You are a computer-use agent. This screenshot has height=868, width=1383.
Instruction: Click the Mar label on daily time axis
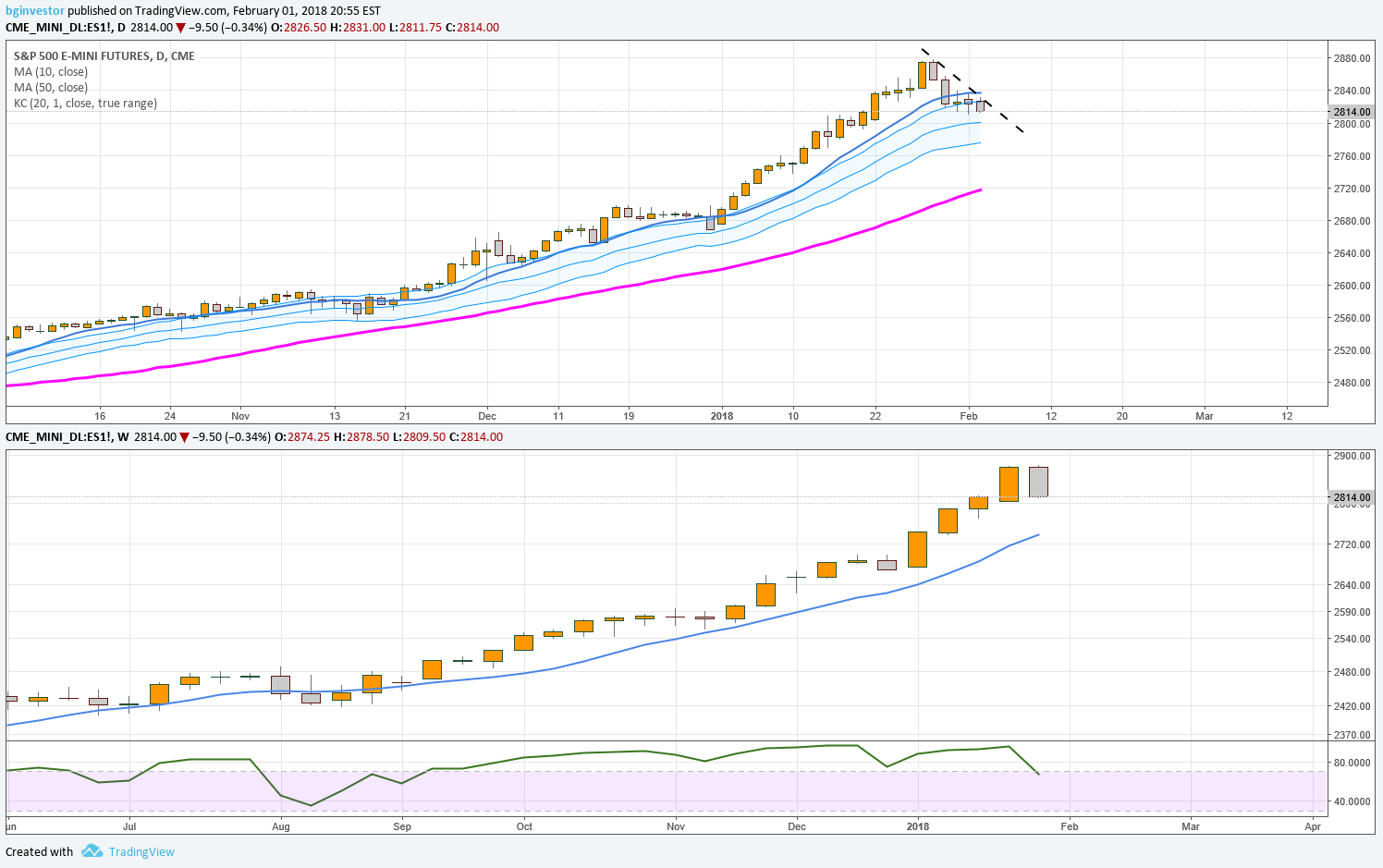1205,416
